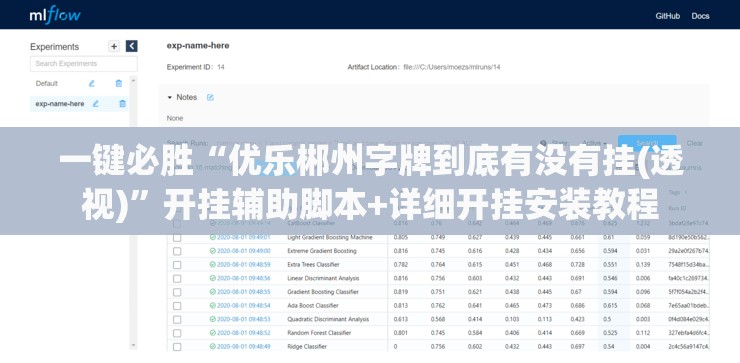740x363 pixels.
Task: Open run dated 2020-08-01 09:49:00
Action: [244, 251]
